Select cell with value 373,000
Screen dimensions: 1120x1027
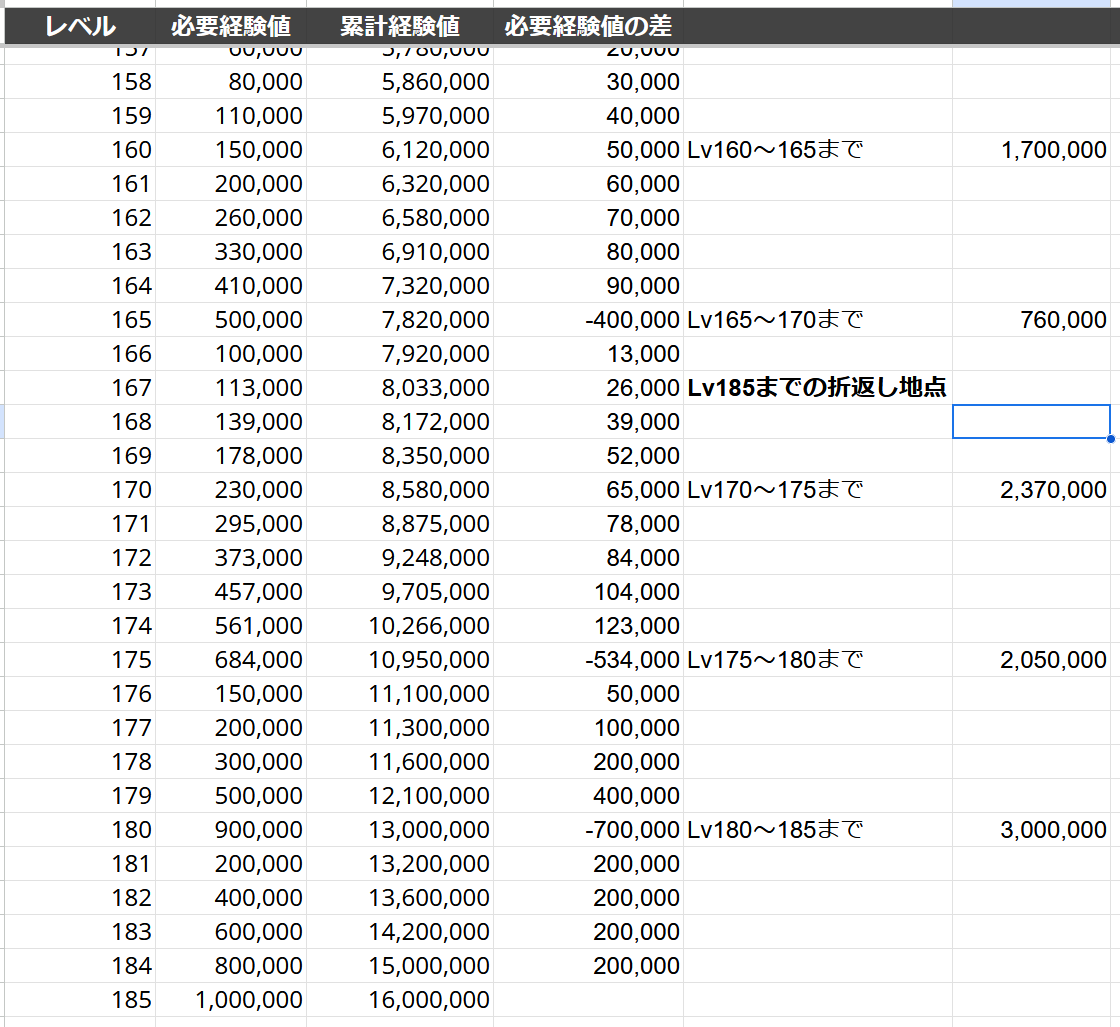tap(231, 558)
